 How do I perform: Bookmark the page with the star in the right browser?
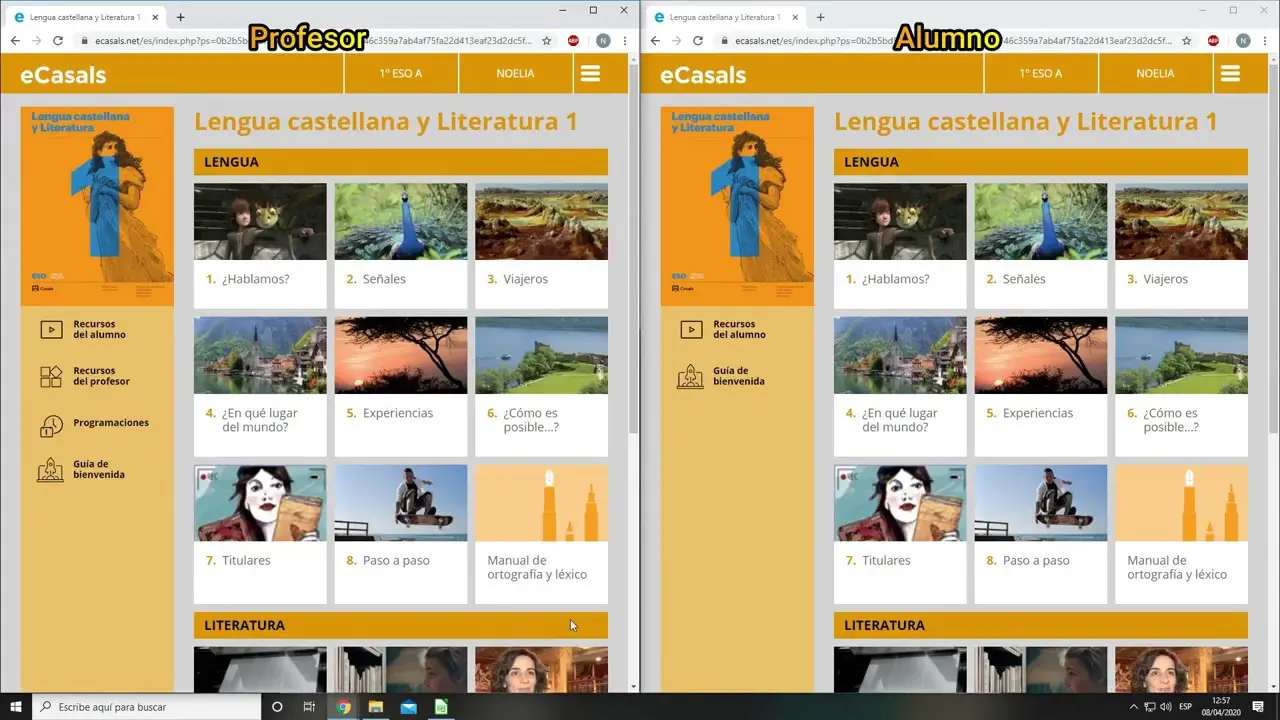click(1186, 41)
